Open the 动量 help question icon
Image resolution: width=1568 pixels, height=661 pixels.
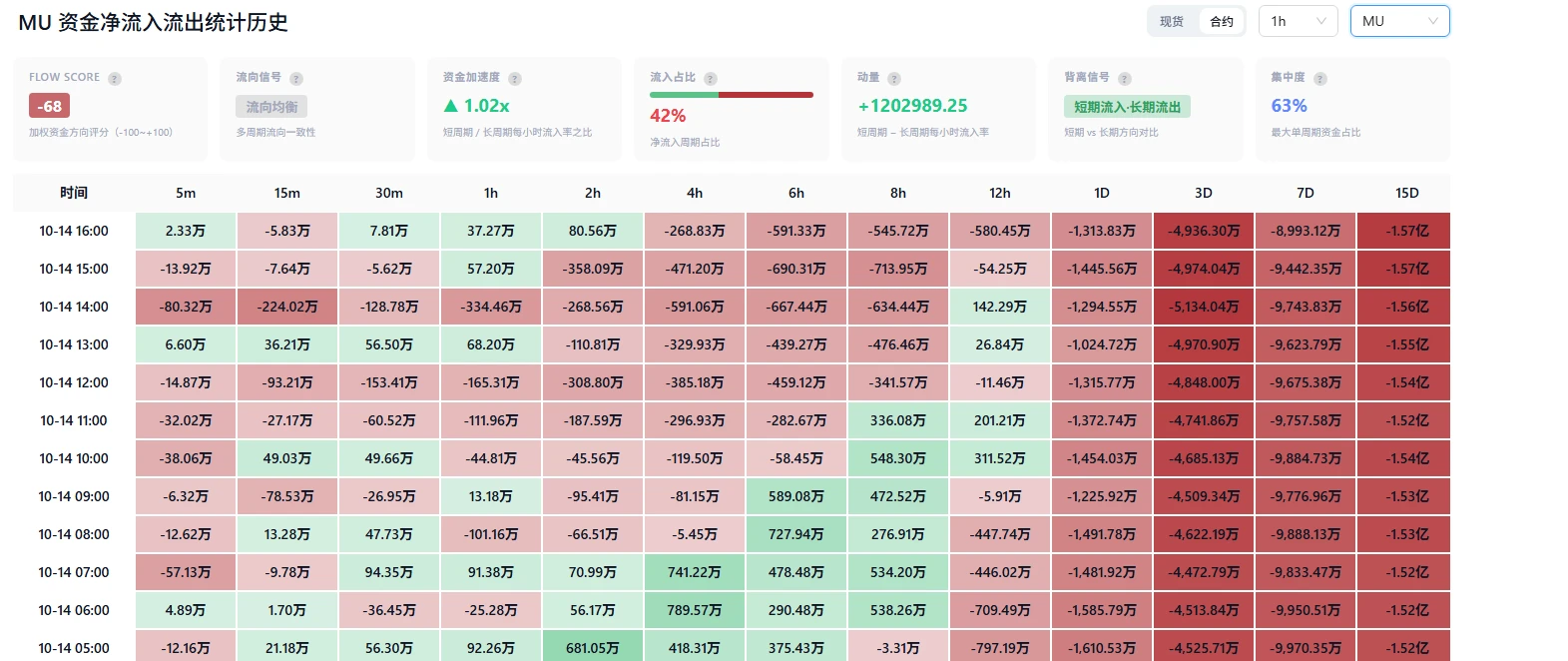click(894, 79)
